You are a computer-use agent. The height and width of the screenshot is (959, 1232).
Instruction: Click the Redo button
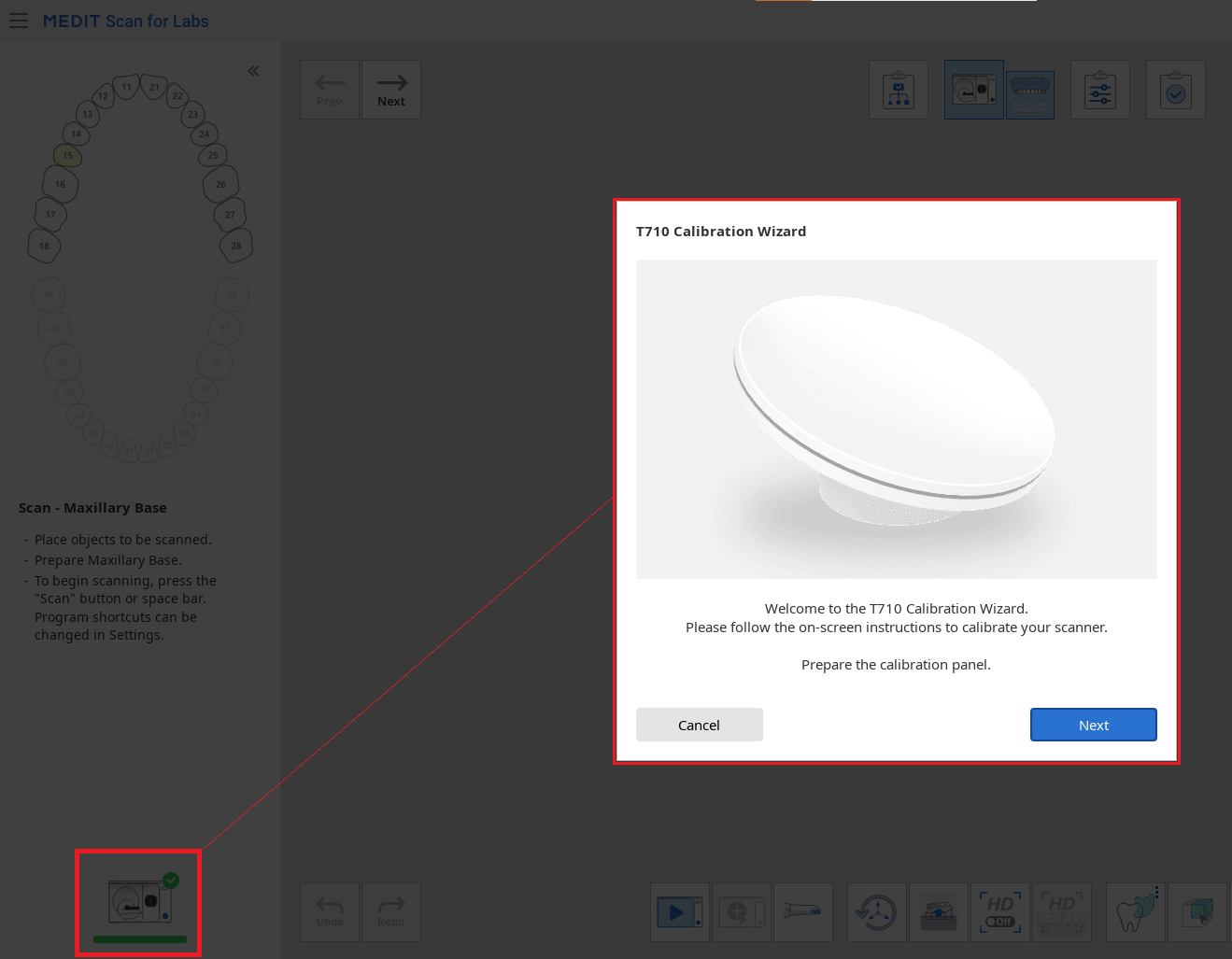coord(391,912)
